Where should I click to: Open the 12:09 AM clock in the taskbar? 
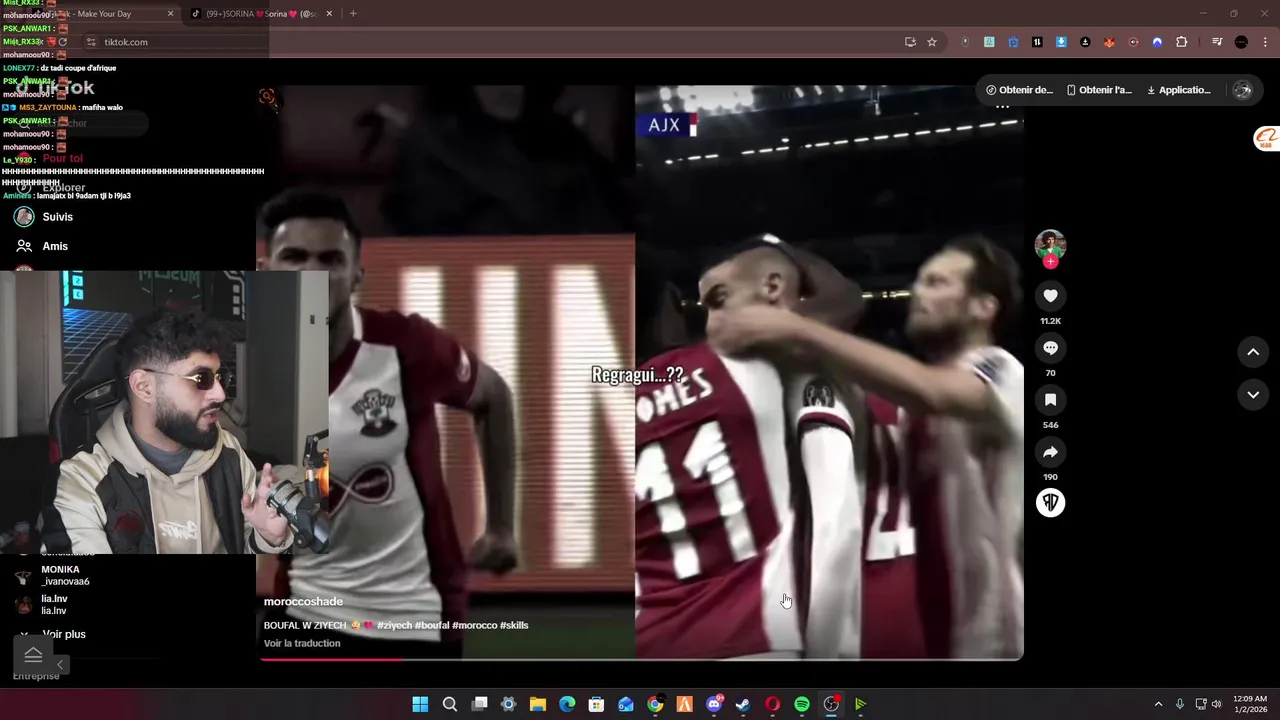click(x=1250, y=704)
